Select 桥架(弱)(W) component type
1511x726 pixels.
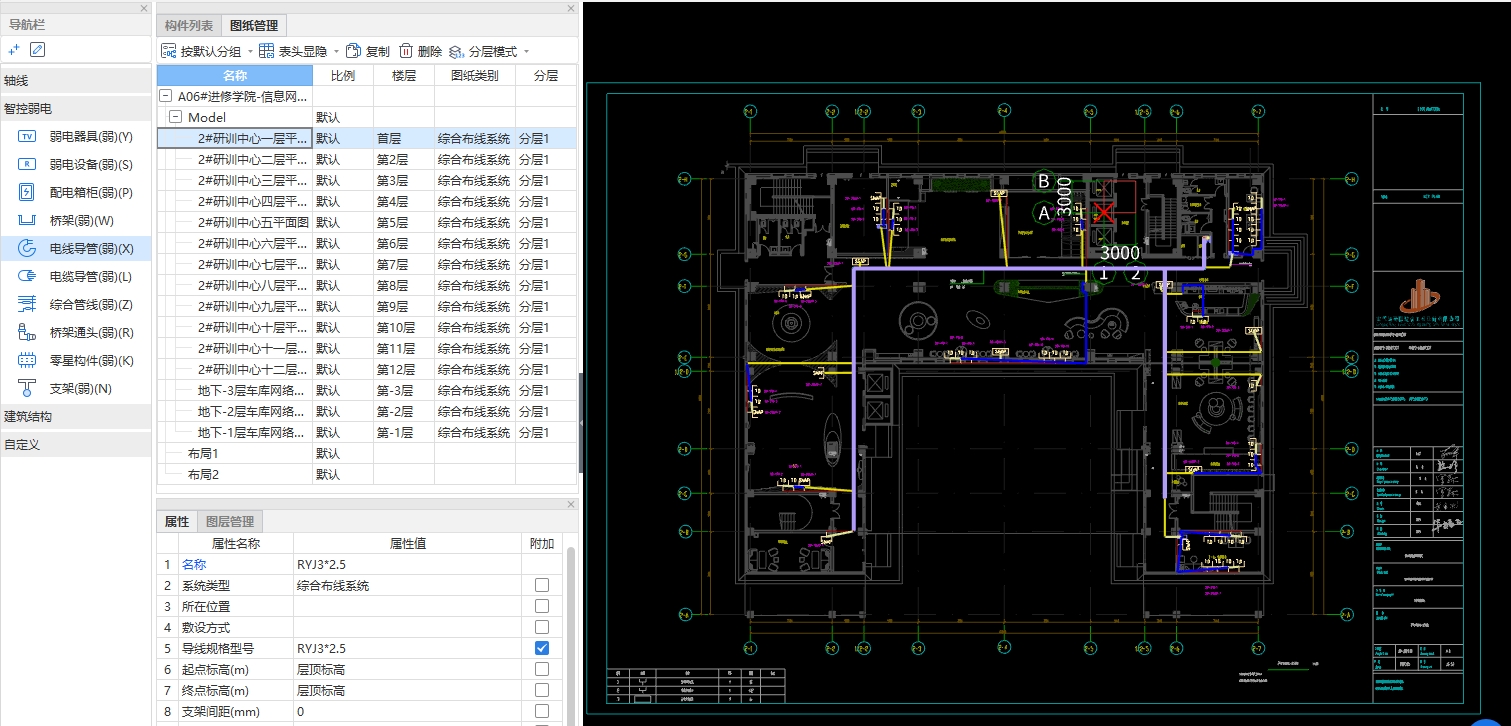coord(76,220)
